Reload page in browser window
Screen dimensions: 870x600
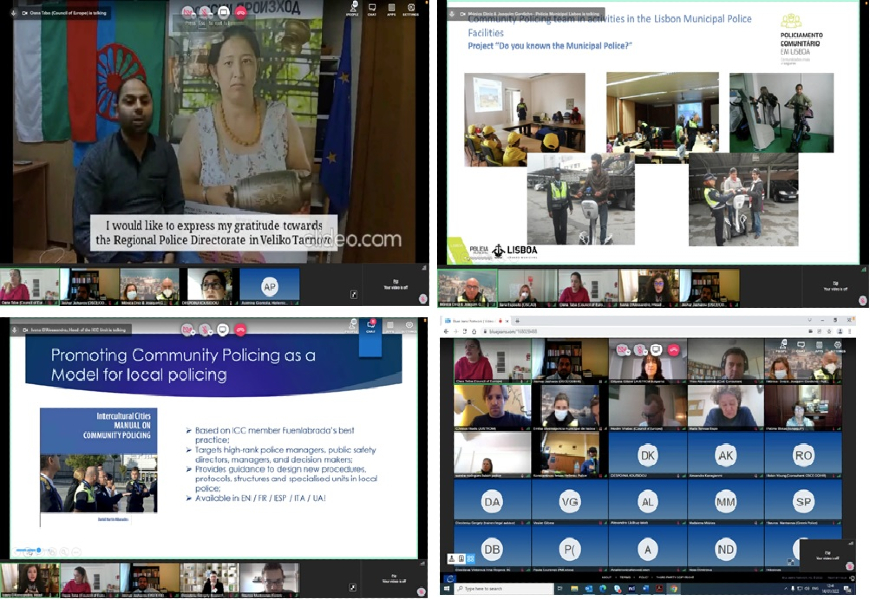point(465,331)
